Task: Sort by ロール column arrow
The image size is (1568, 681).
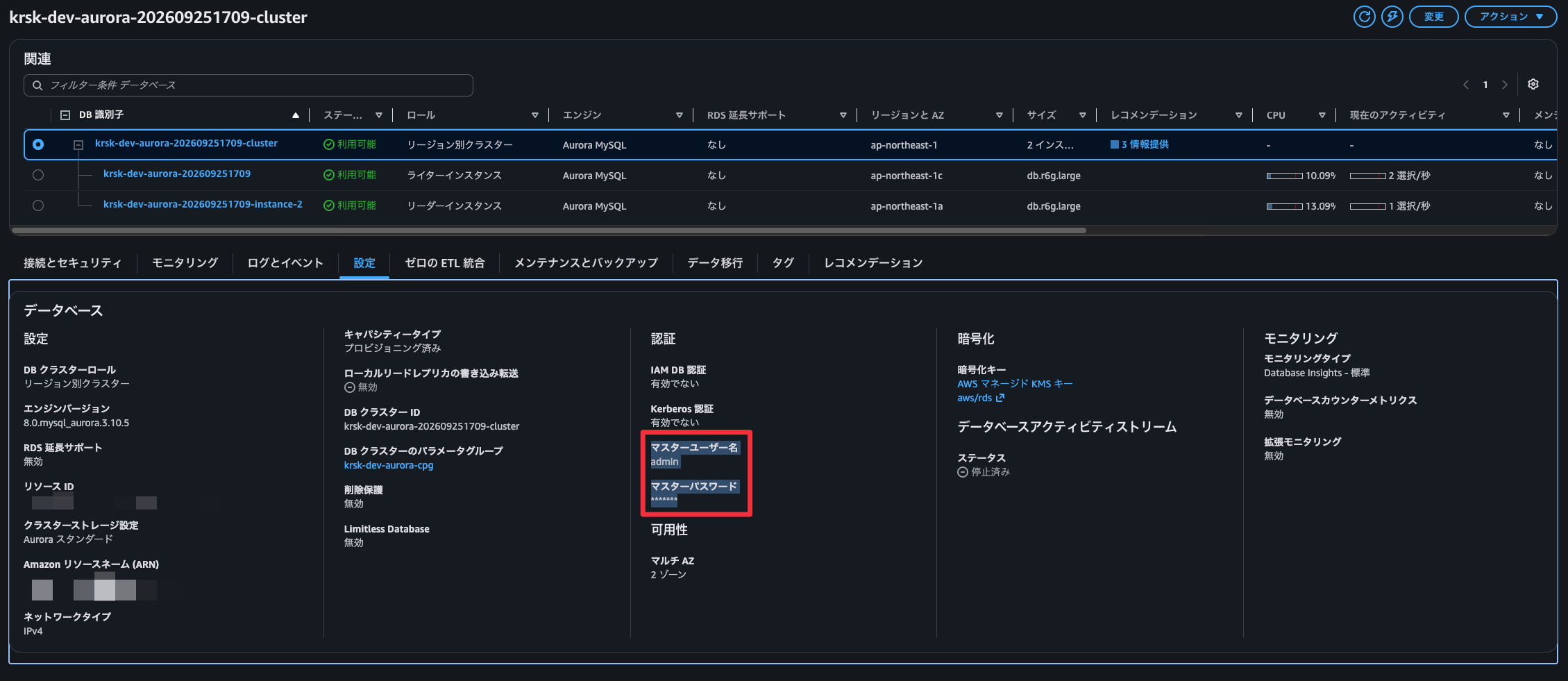Action: pyautogui.click(x=535, y=115)
